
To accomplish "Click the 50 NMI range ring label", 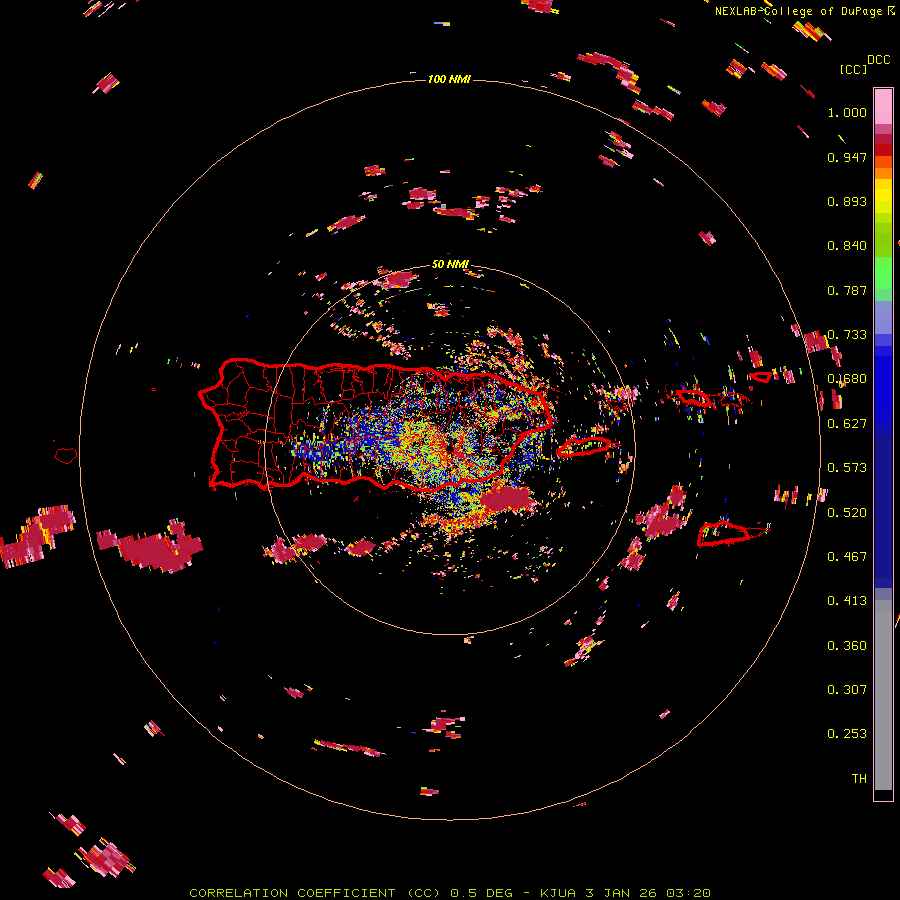I will [450, 264].
